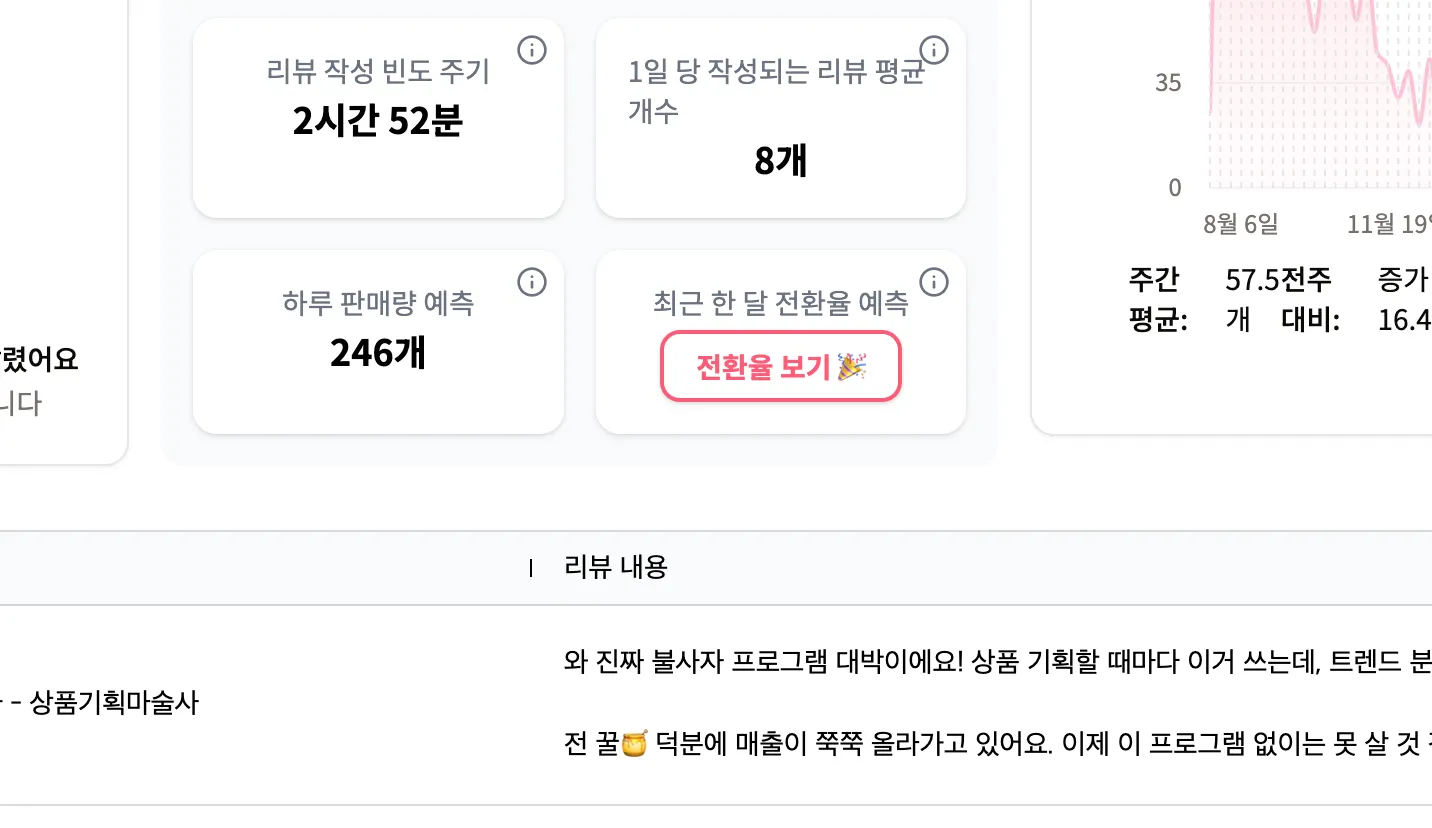This screenshot has height=828, width=1432.
Task: Click the 하루 판매량 예측 card title
Action: point(378,303)
